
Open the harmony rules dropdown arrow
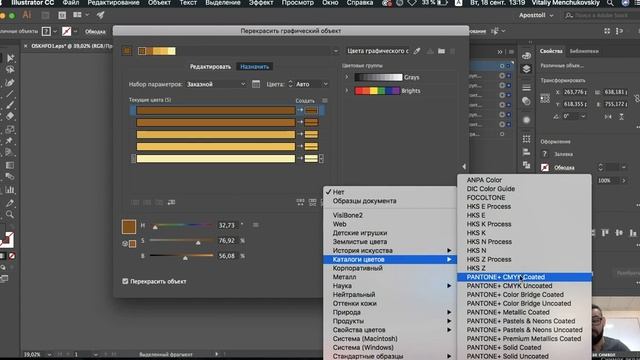click(336, 51)
